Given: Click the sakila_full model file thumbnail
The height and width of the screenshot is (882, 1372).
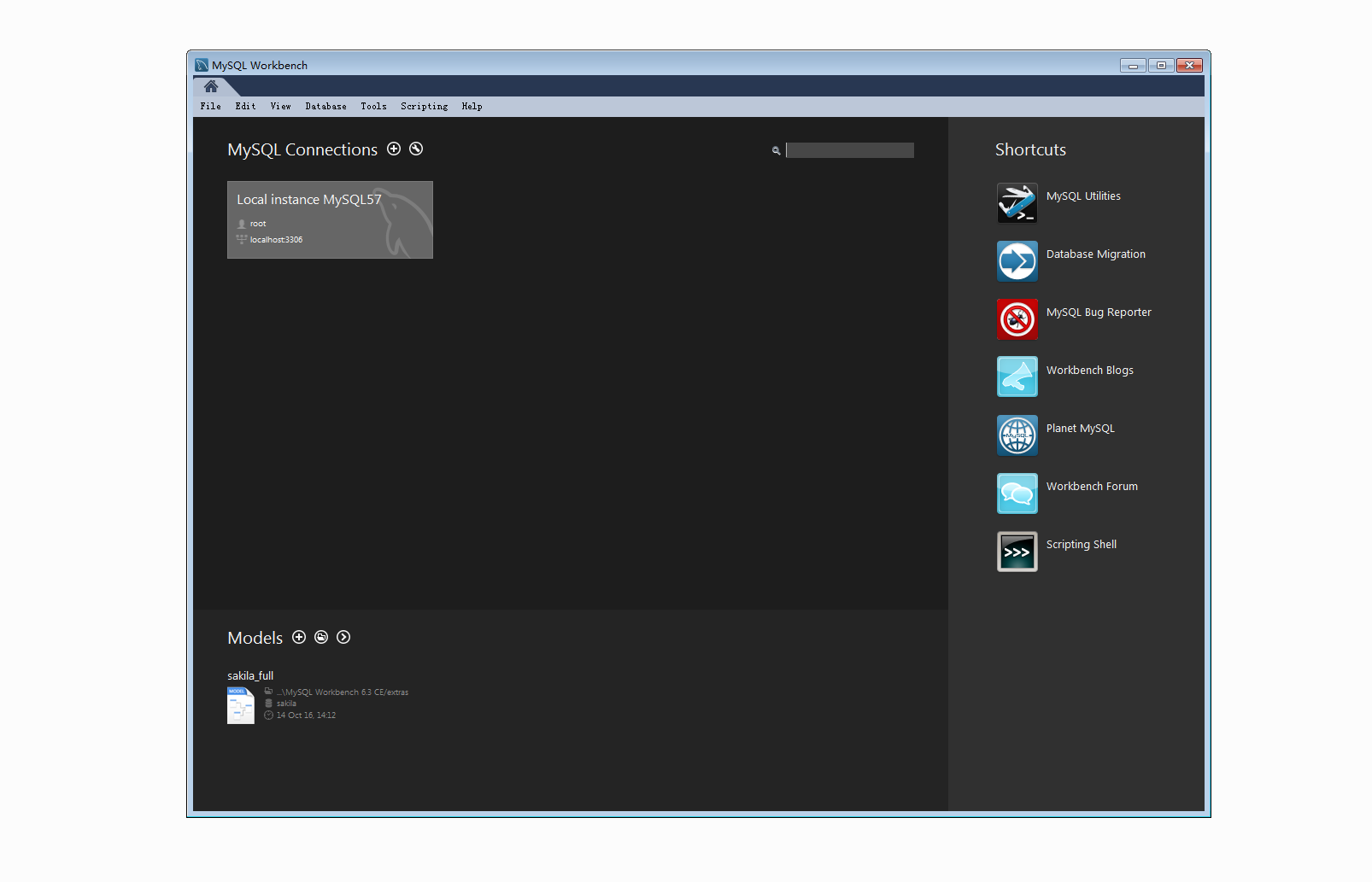Looking at the screenshot, I should (x=241, y=705).
